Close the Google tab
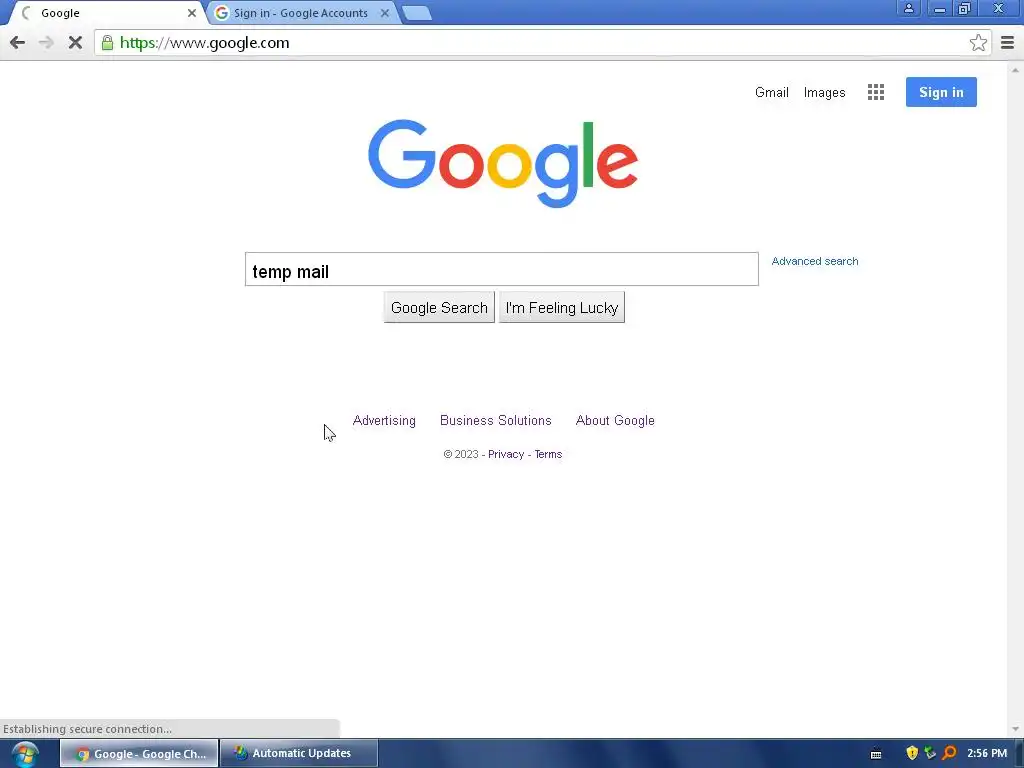 191,13
